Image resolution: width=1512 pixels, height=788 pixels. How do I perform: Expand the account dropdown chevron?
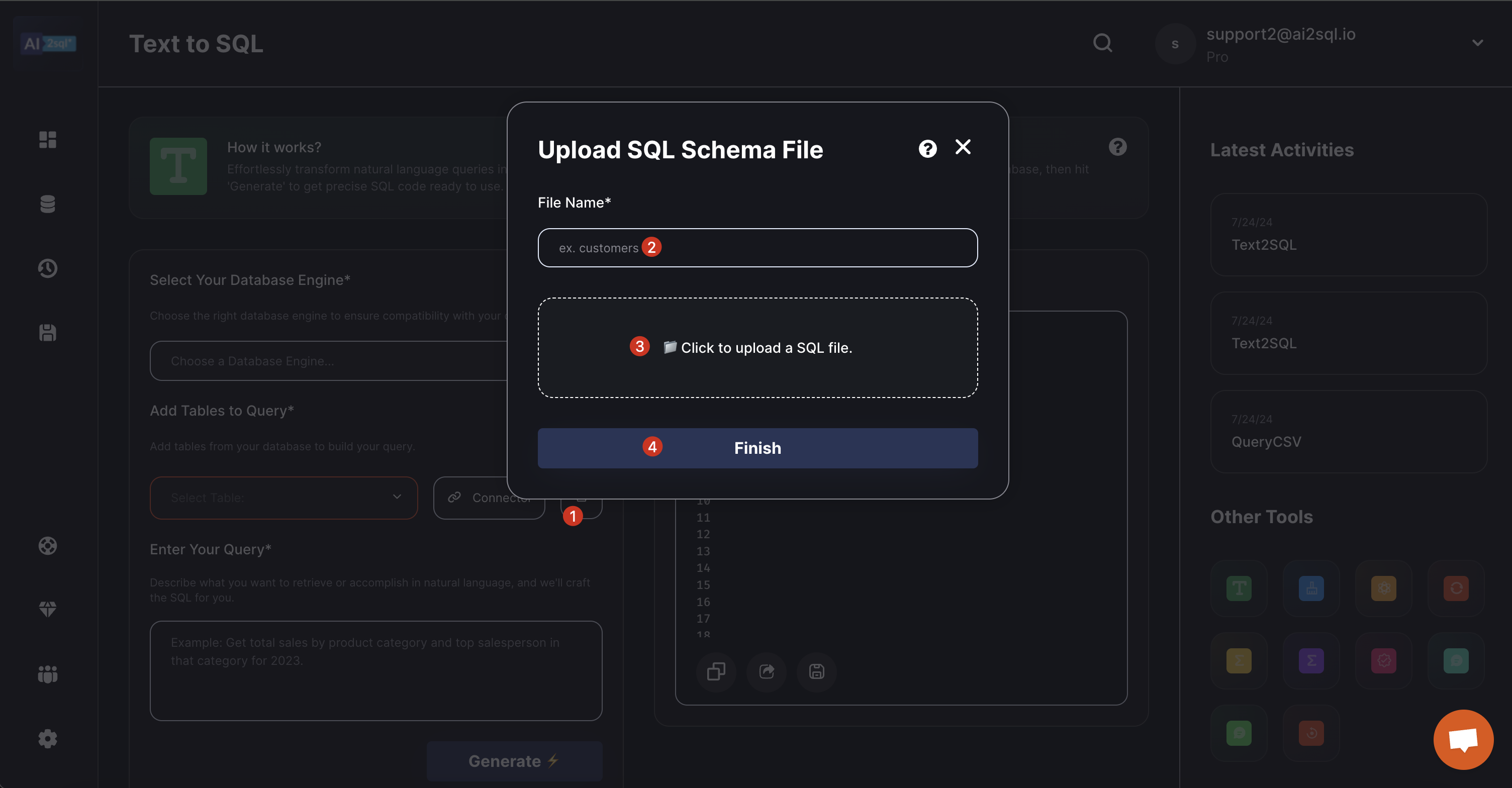pos(1477,43)
